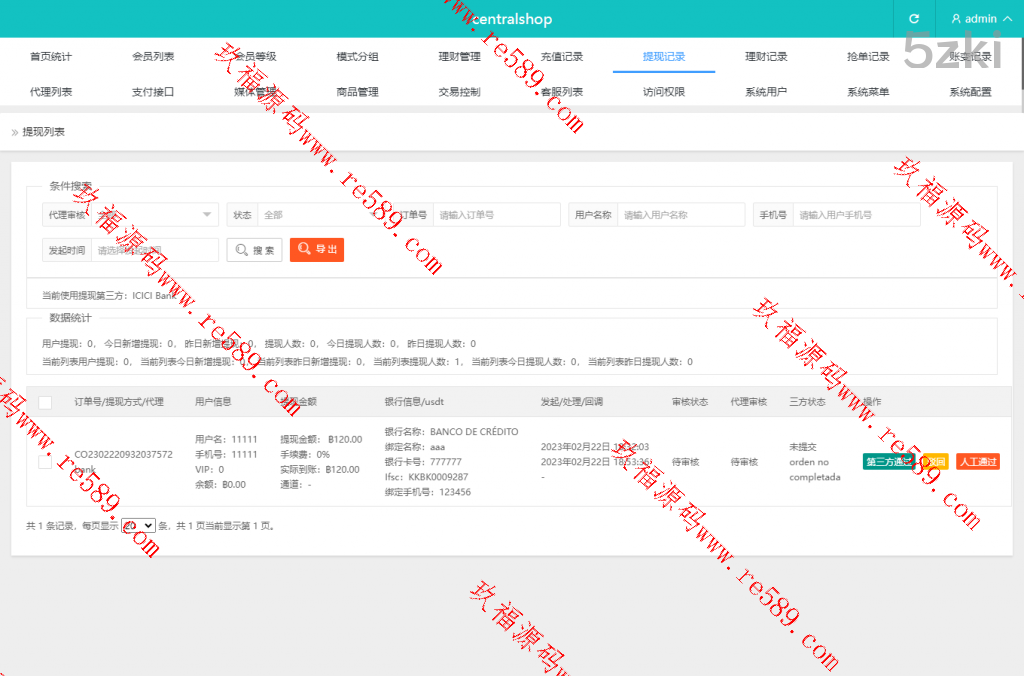1024x676 pixels.
Task: Click the refresh icon in top bar
Action: 913,19
